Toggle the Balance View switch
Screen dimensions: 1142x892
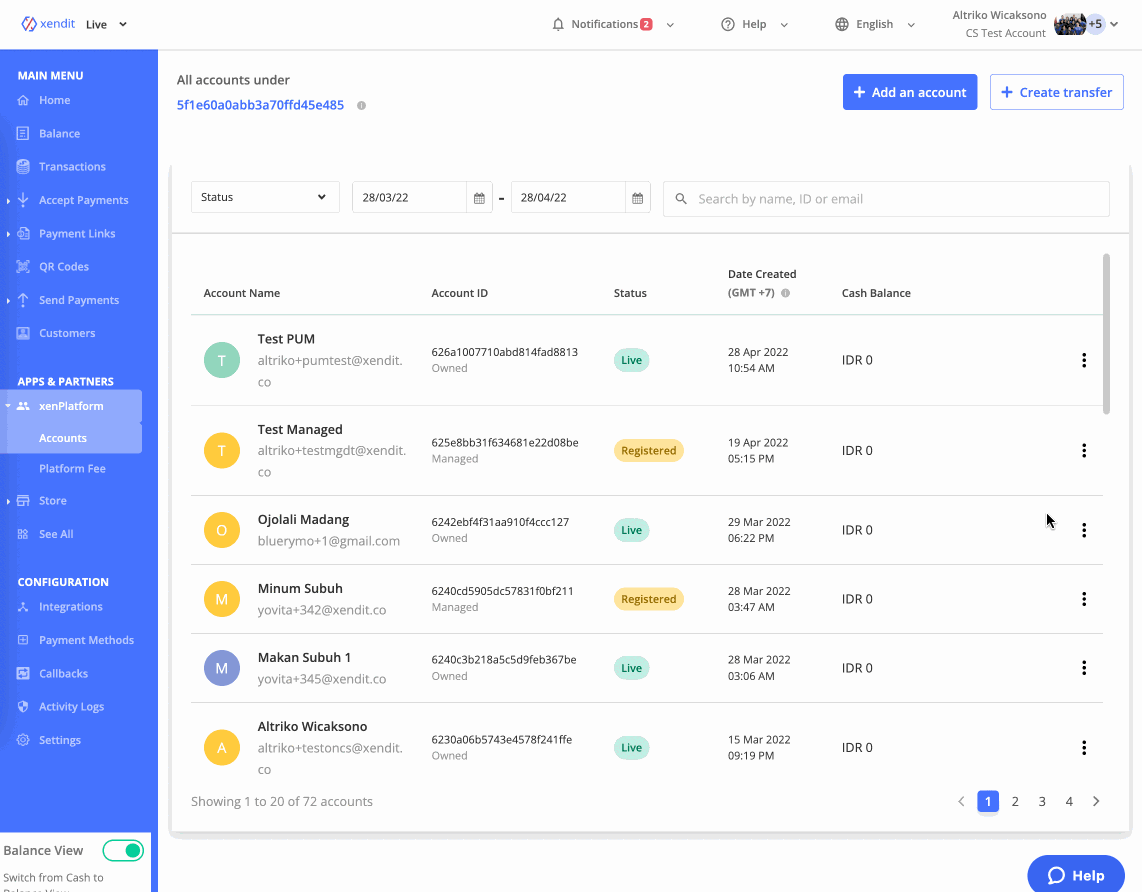pyautogui.click(x=123, y=850)
